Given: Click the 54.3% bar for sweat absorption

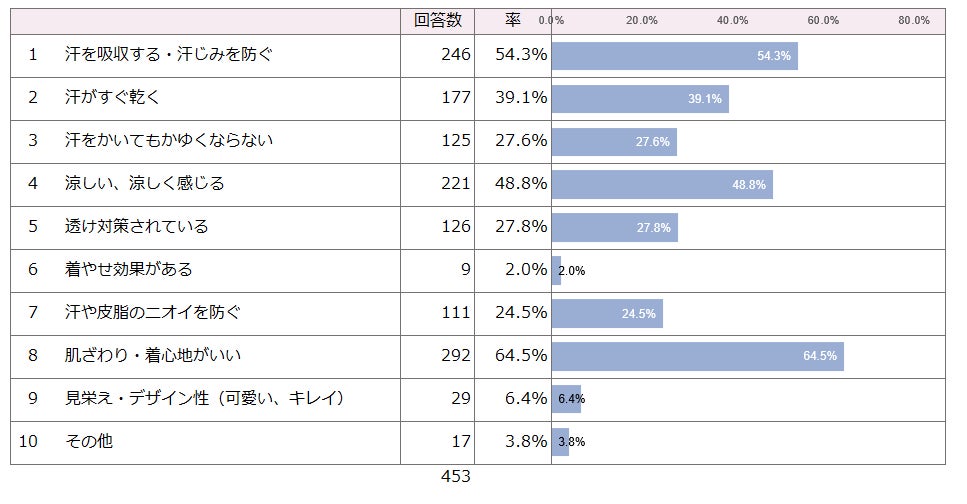Looking at the screenshot, I should [675, 56].
